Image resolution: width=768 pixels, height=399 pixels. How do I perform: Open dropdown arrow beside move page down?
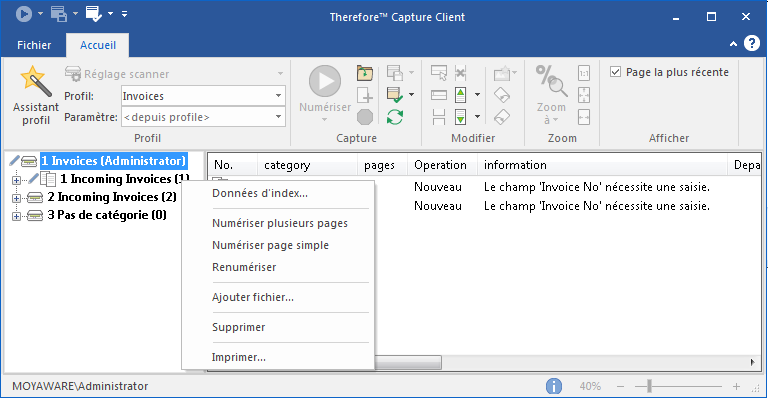[x=477, y=117]
